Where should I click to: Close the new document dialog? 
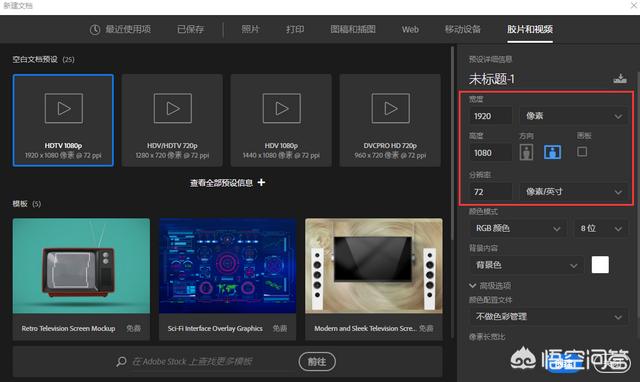pyautogui.click(x=634, y=5)
